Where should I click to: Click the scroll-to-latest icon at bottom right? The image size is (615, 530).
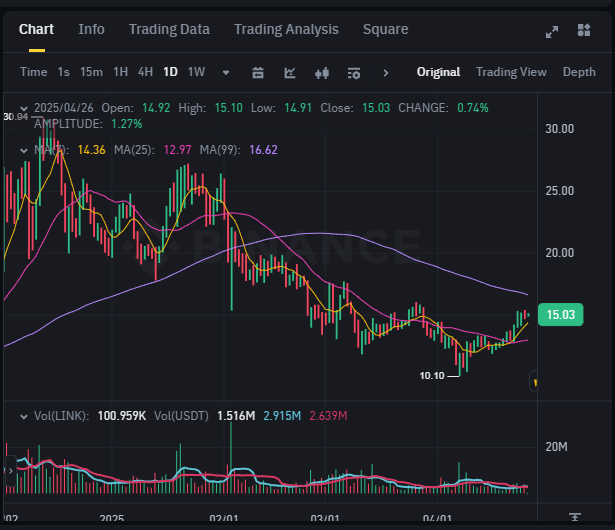pos(575,517)
